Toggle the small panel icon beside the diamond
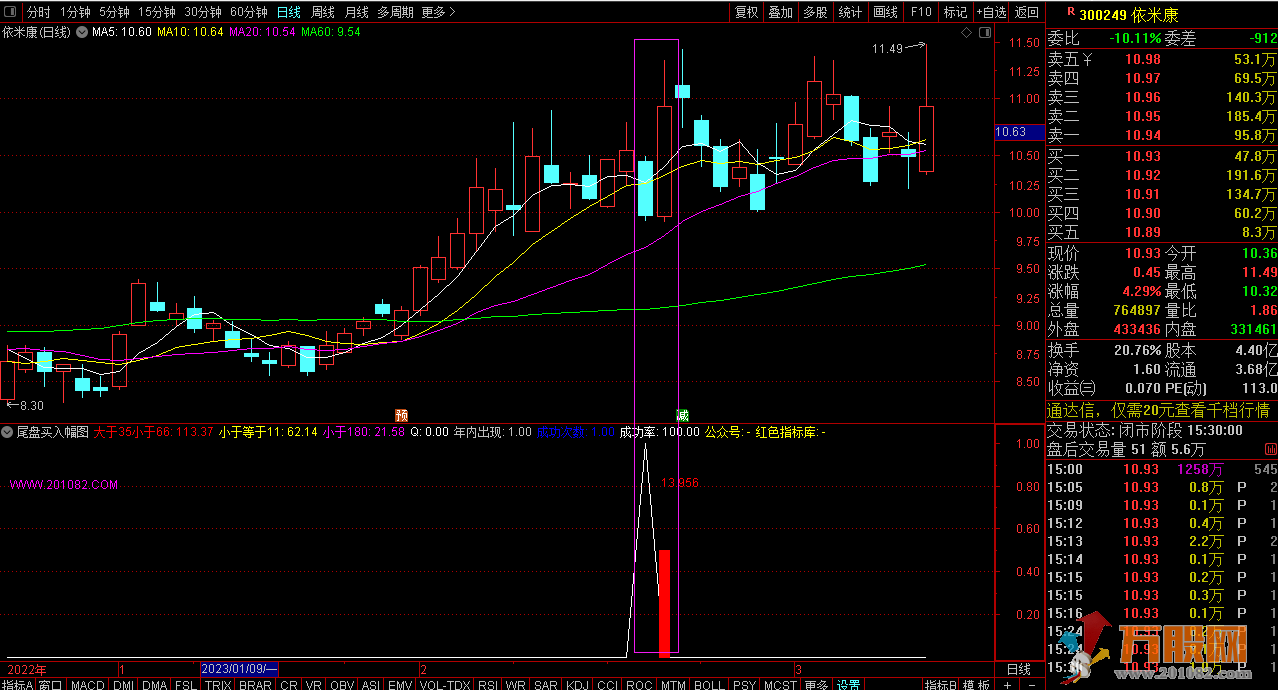The image size is (1278, 690). 983,33
